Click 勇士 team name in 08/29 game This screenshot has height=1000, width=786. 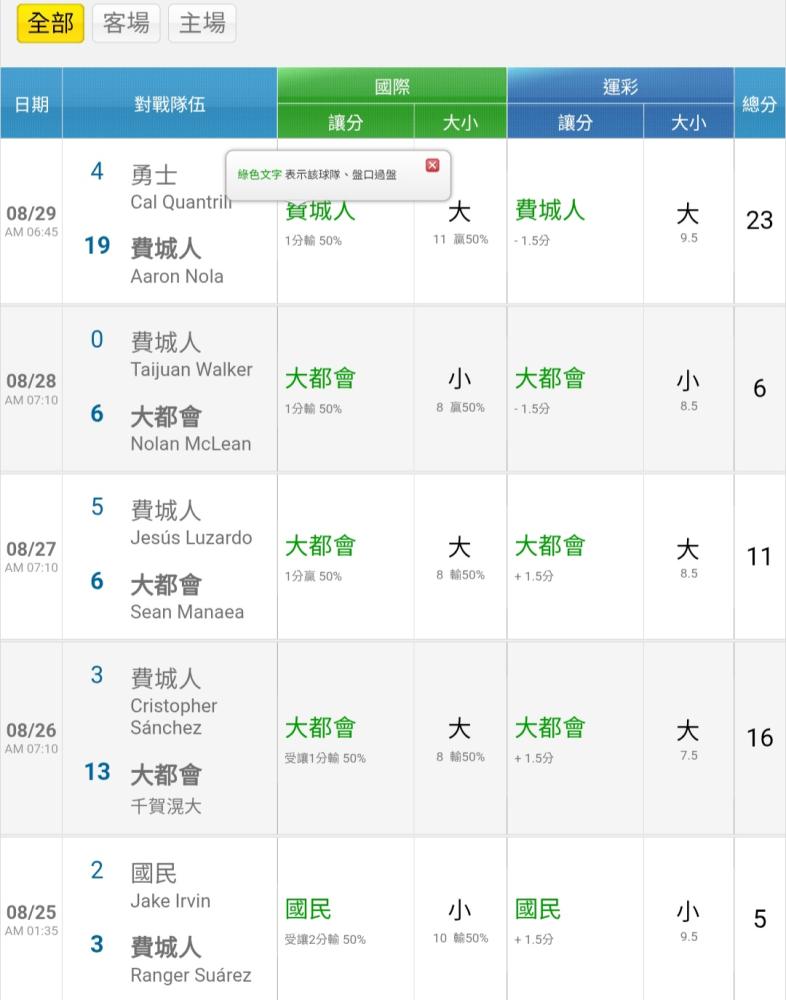coord(154,175)
